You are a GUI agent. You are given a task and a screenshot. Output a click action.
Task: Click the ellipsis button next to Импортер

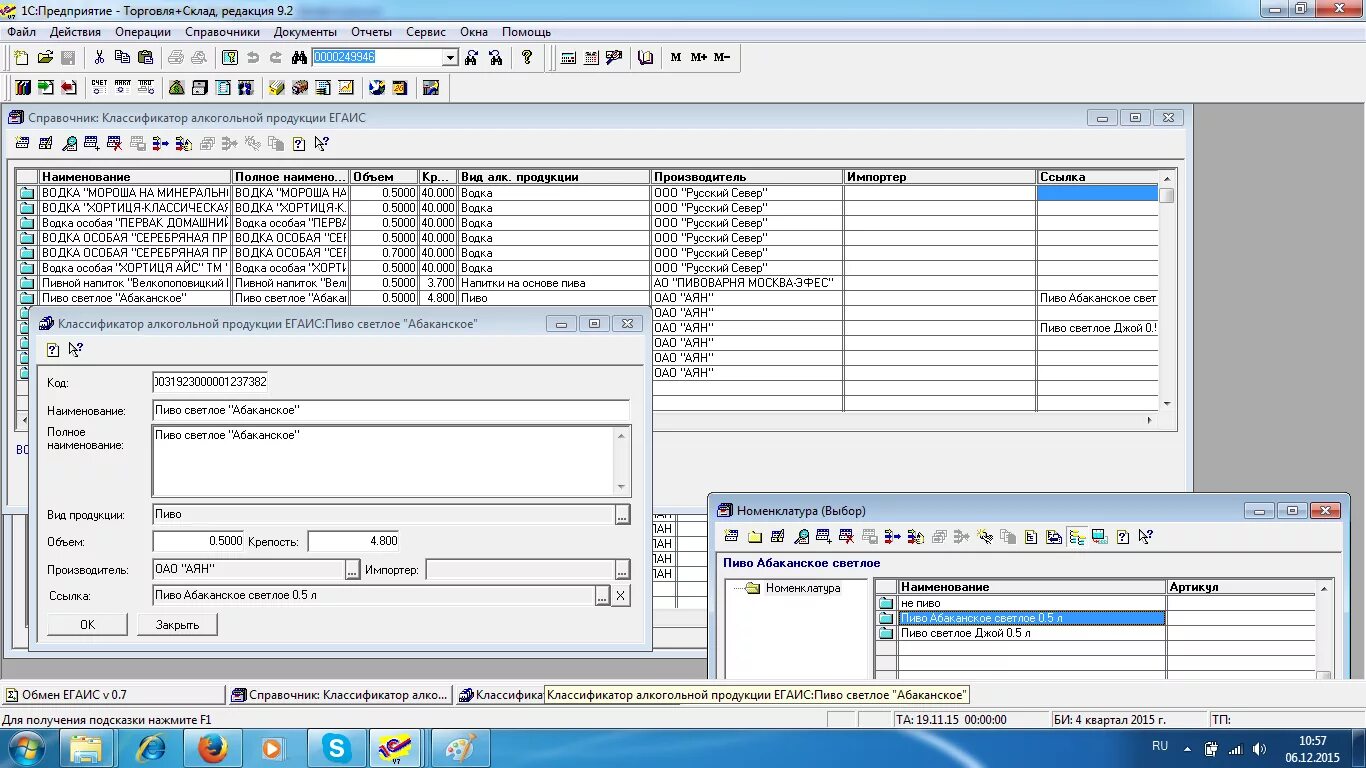click(x=622, y=570)
